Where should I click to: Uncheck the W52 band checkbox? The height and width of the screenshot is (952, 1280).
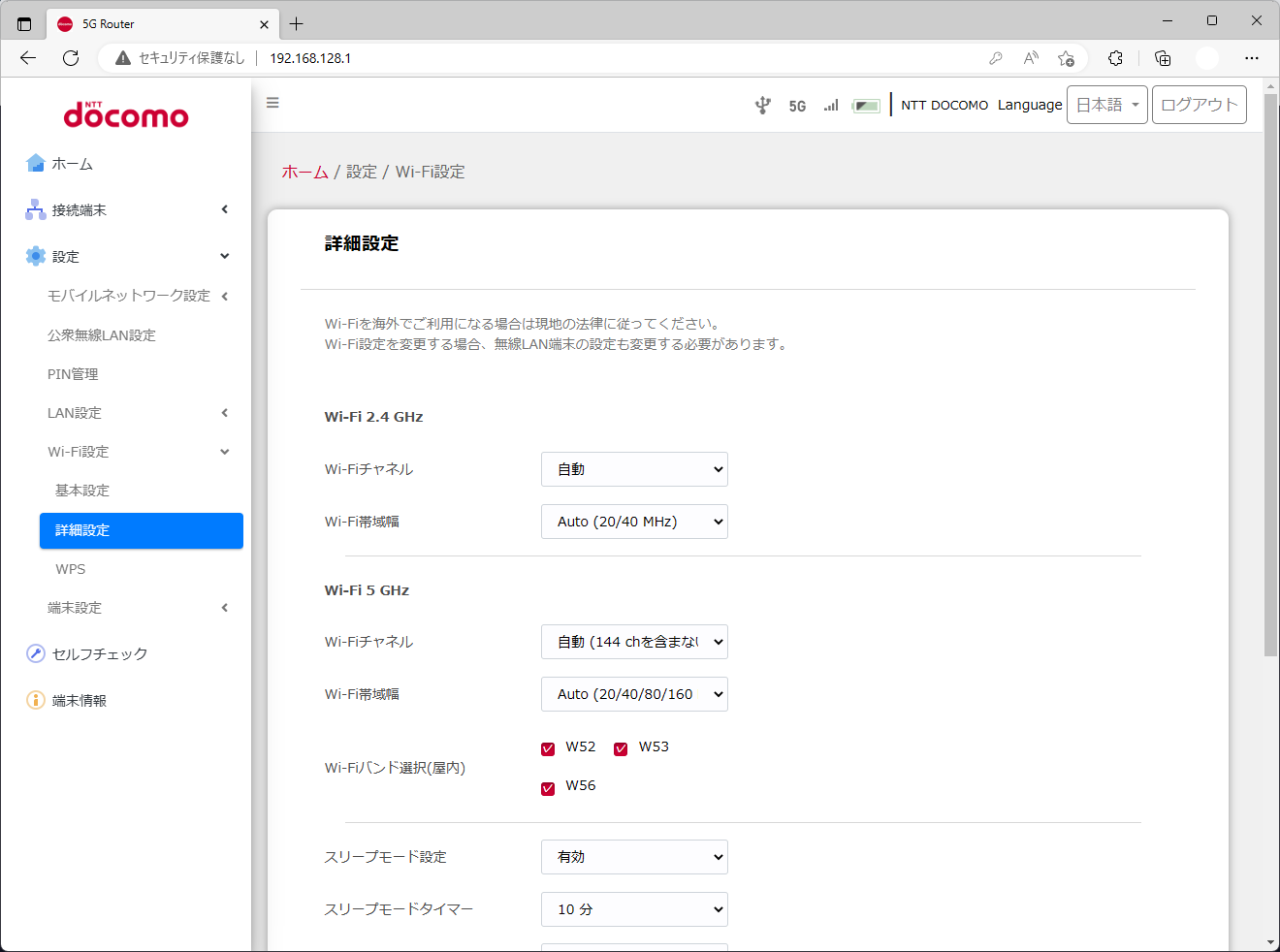[x=548, y=748]
